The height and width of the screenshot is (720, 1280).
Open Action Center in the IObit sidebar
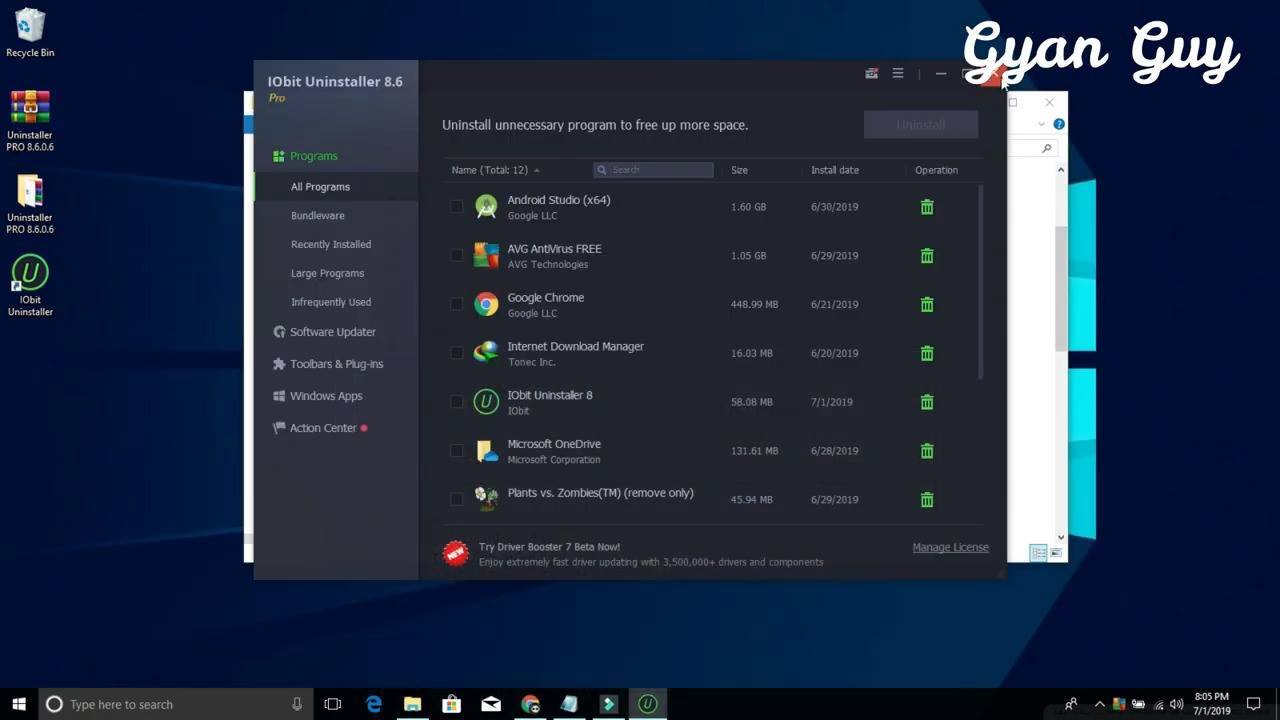(x=320, y=428)
